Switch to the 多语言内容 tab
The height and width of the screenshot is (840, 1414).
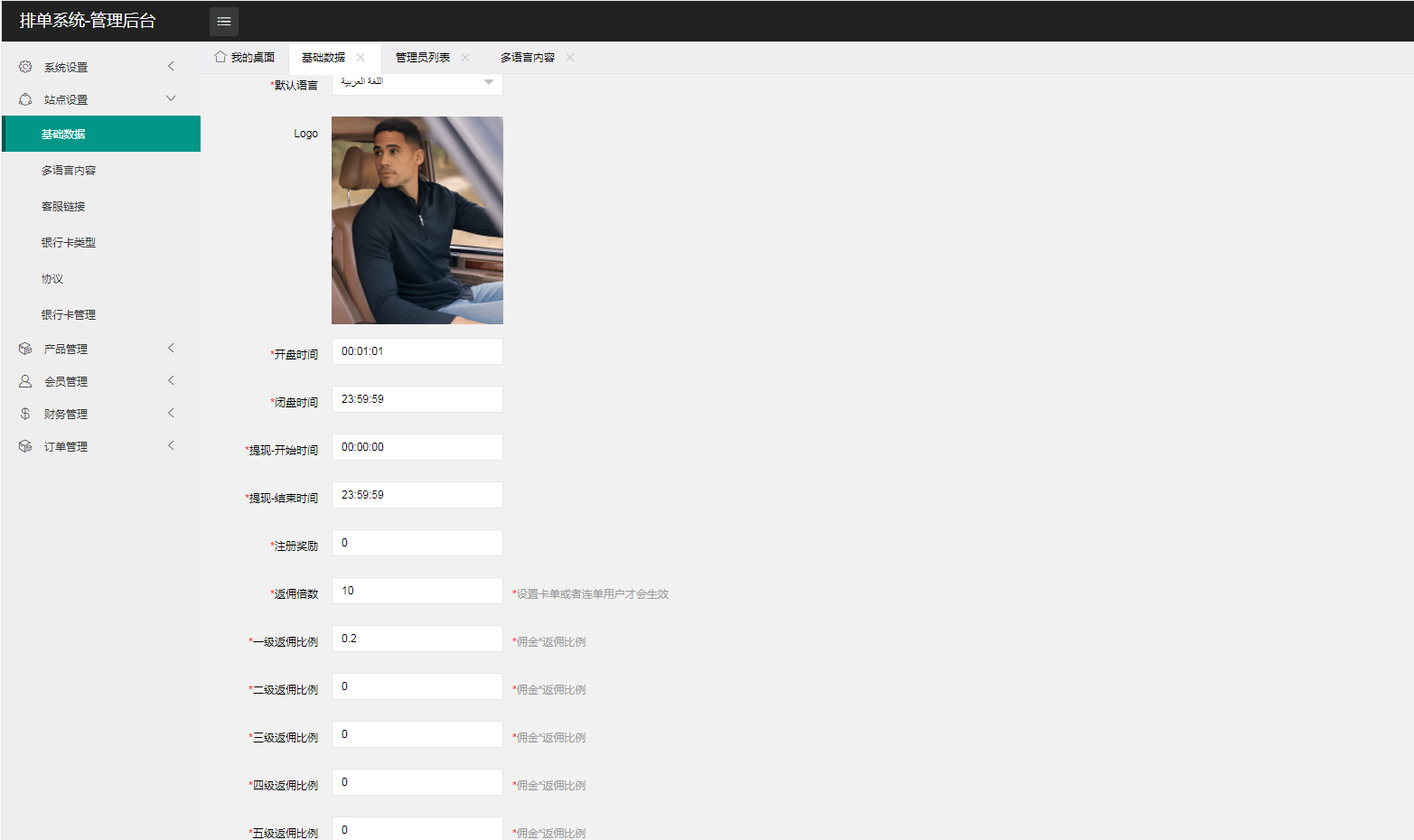coord(527,57)
